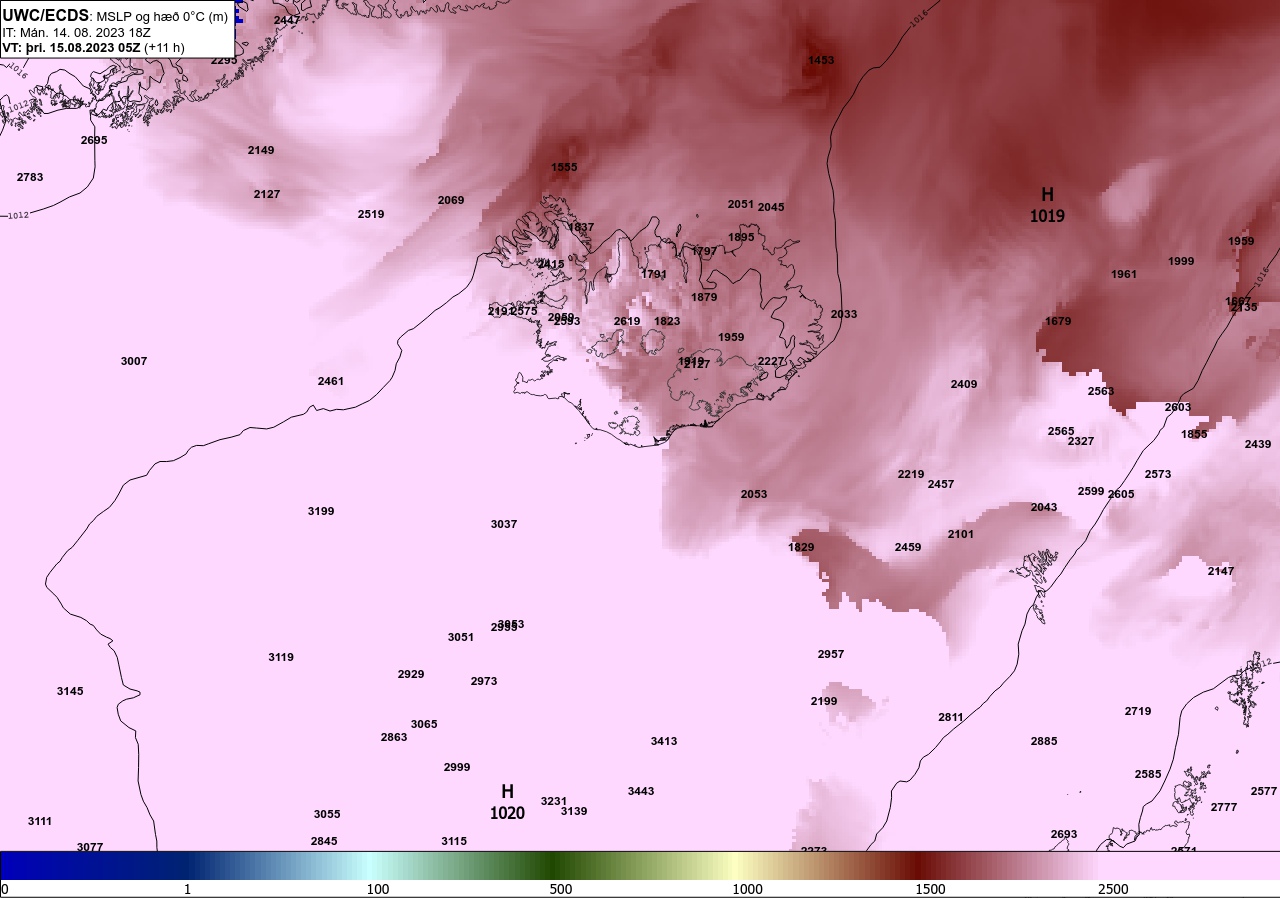This screenshot has height=898, width=1280.
Task: Click the height value 2719
Action: pos(1138,711)
